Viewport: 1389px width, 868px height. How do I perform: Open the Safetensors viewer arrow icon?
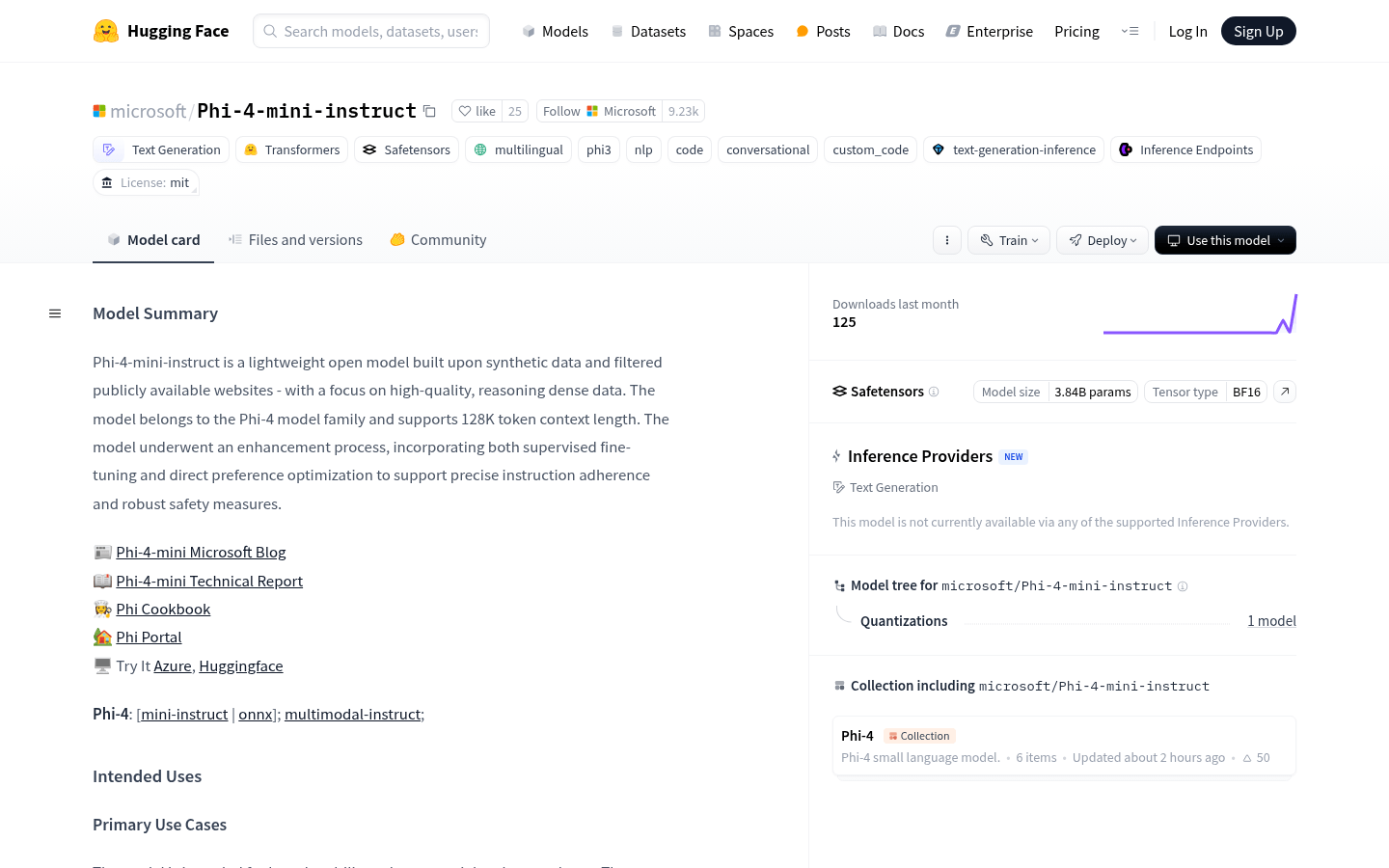[x=1285, y=392]
